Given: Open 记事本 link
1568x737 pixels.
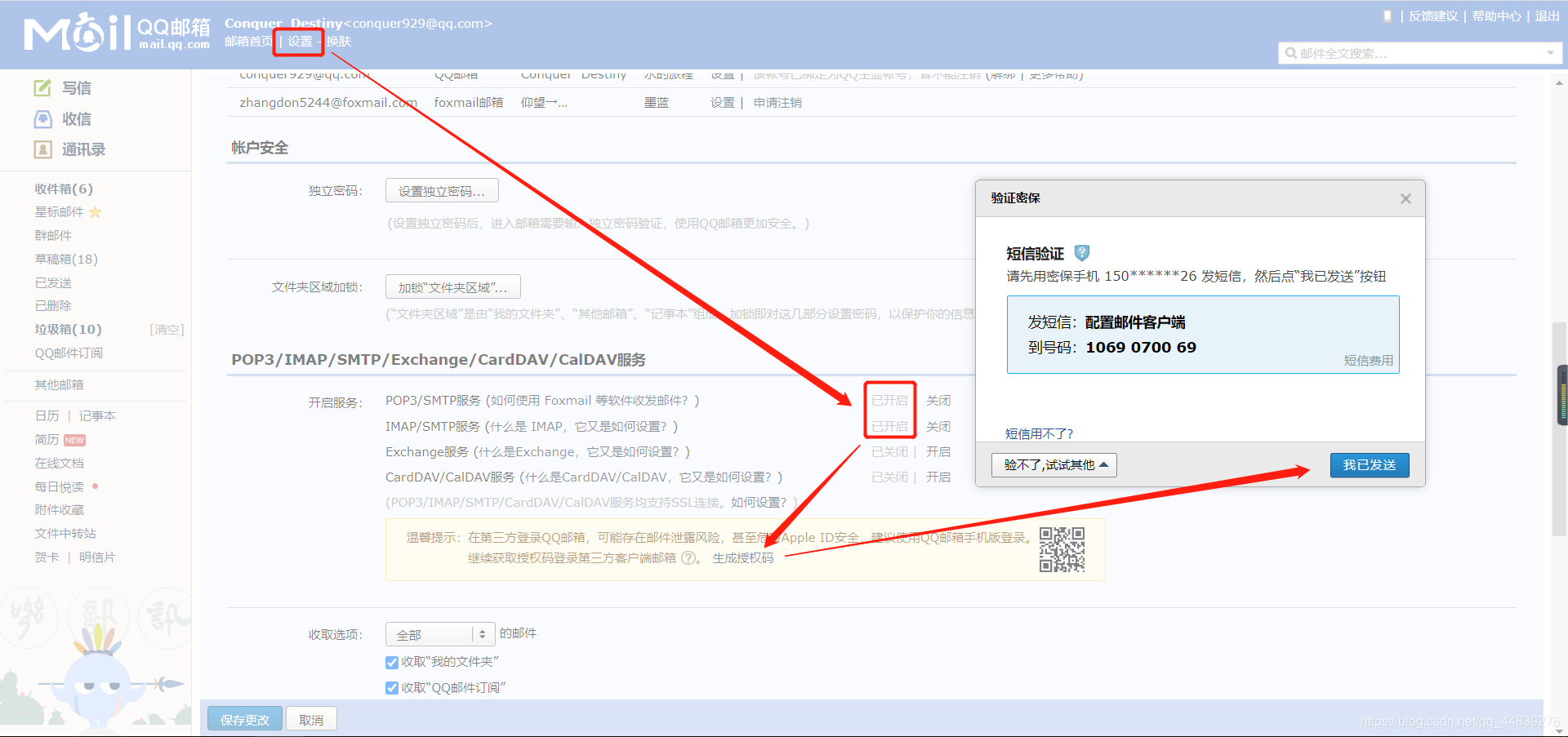Looking at the screenshot, I should (97, 416).
